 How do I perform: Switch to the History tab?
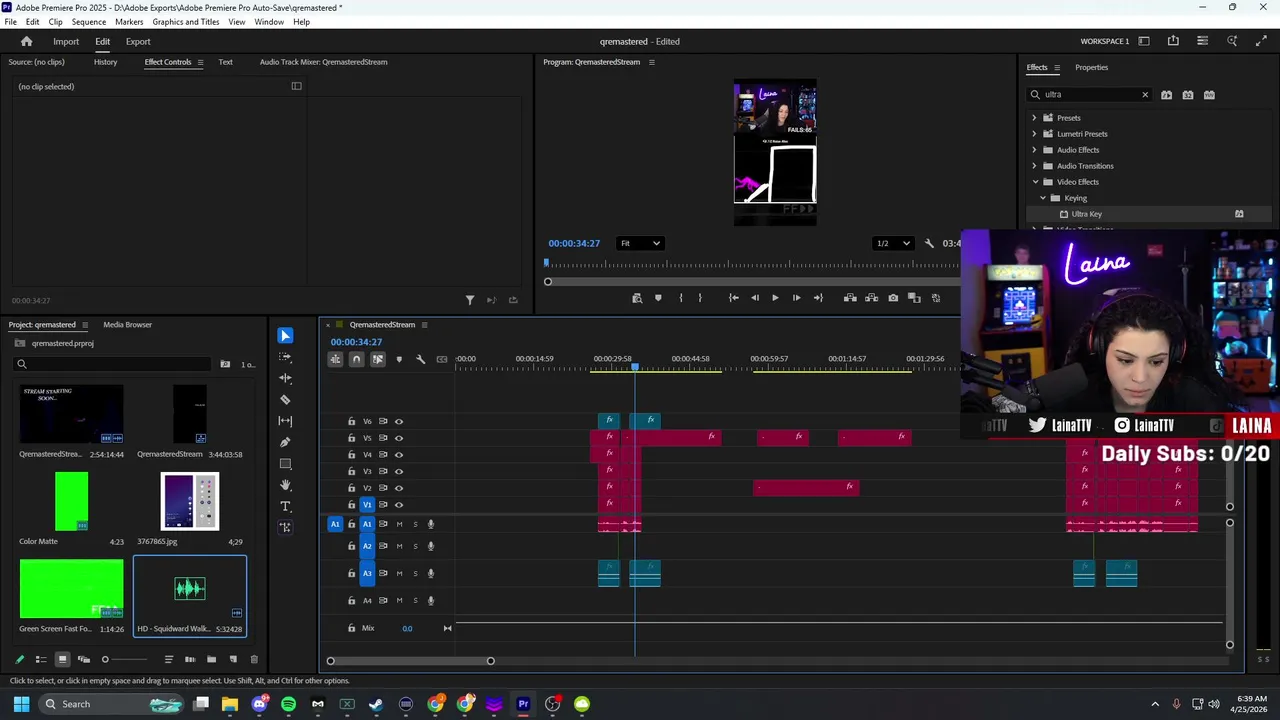pyautogui.click(x=105, y=62)
